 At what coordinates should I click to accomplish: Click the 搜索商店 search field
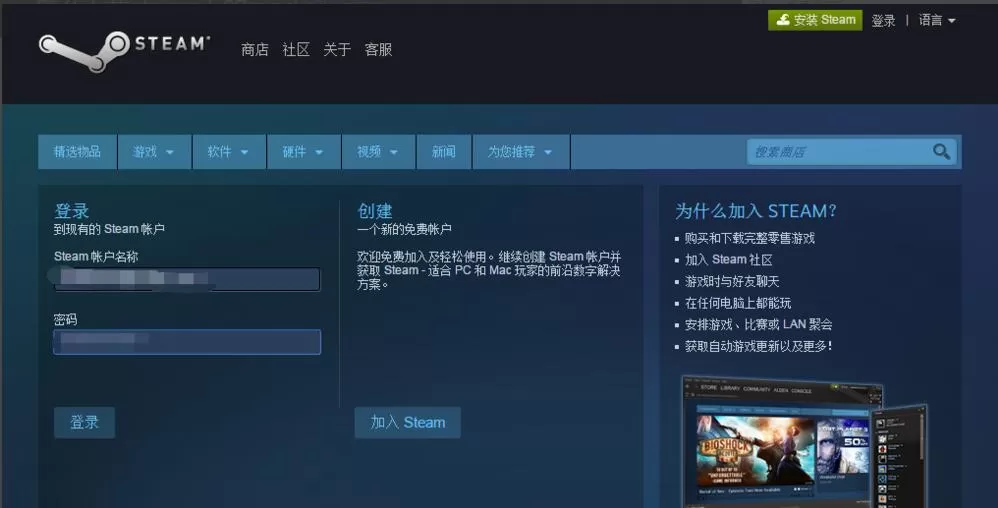[852, 152]
